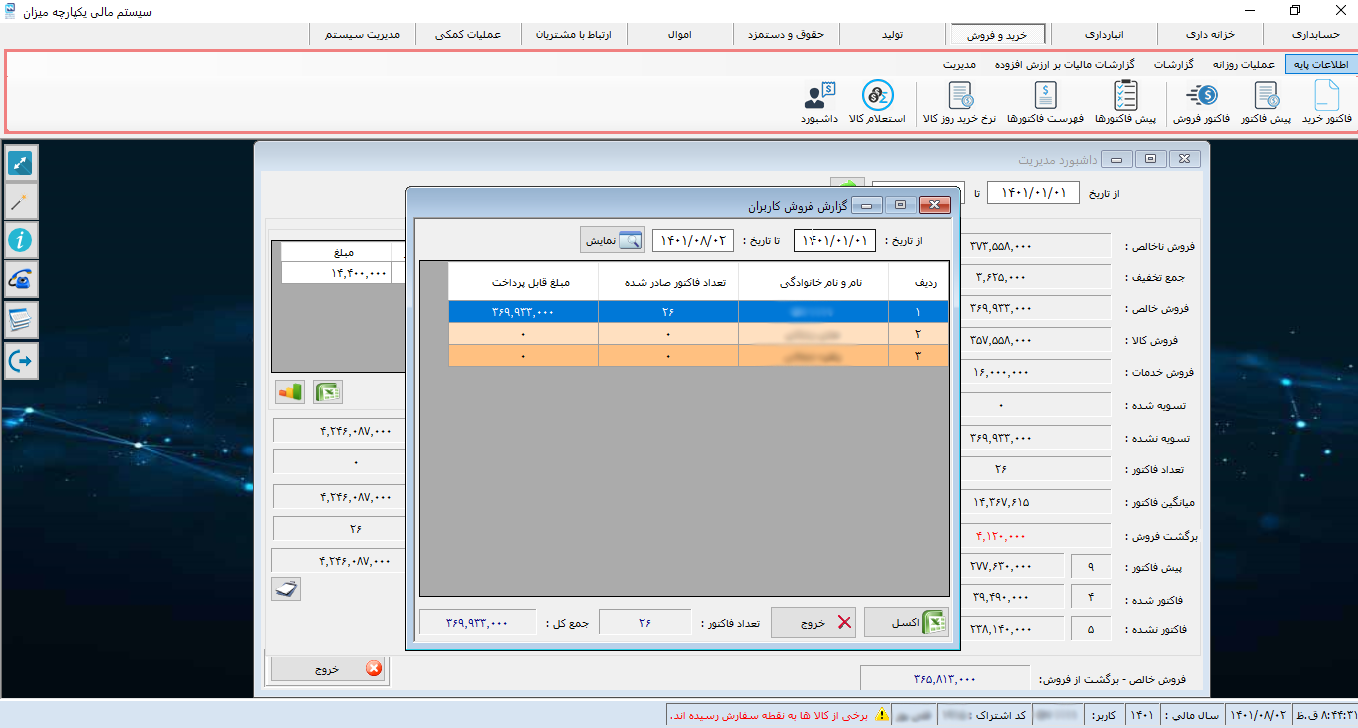Click the اکسل button in user sales report
The height and width of the screenshot is (728, 1358).
[906, 622]
